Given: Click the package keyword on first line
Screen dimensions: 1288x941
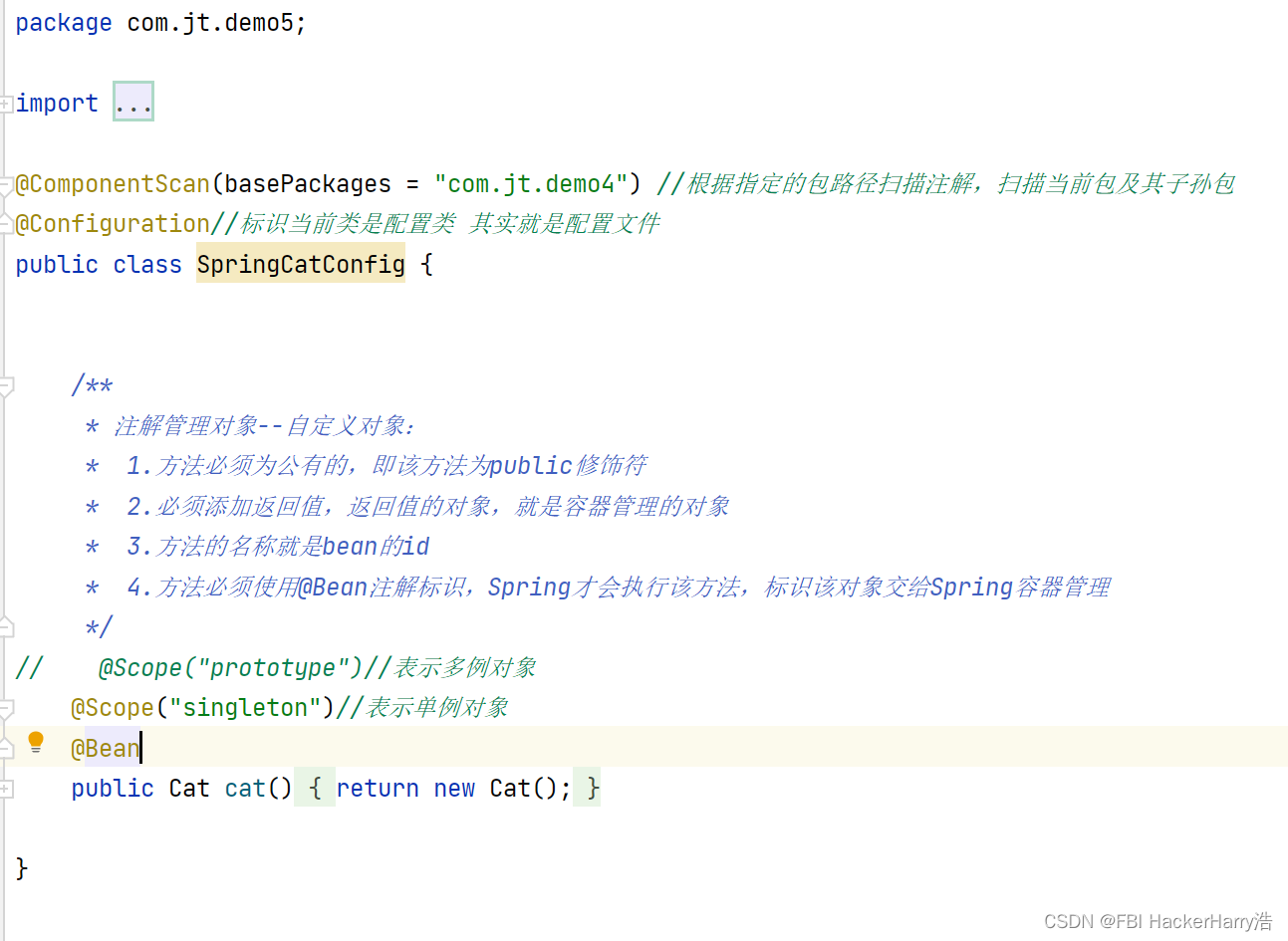Looking at the screenshot, I should click(x=64, y=23).
